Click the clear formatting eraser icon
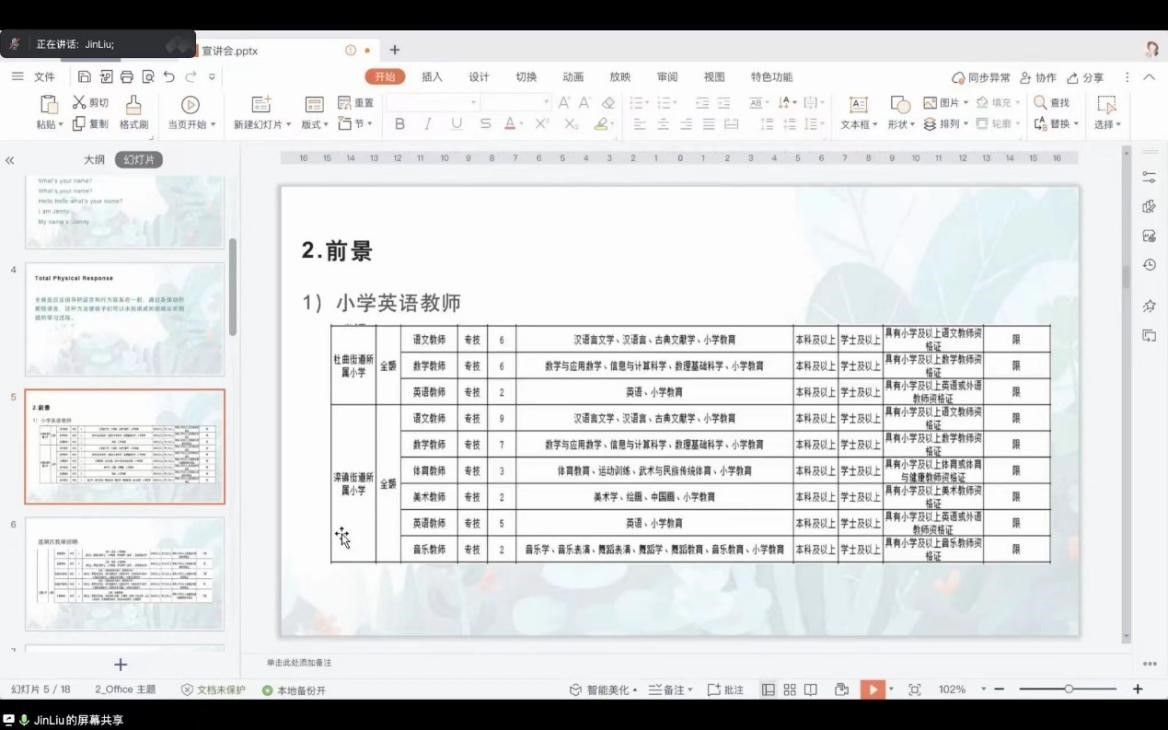 tap(608, 103)
